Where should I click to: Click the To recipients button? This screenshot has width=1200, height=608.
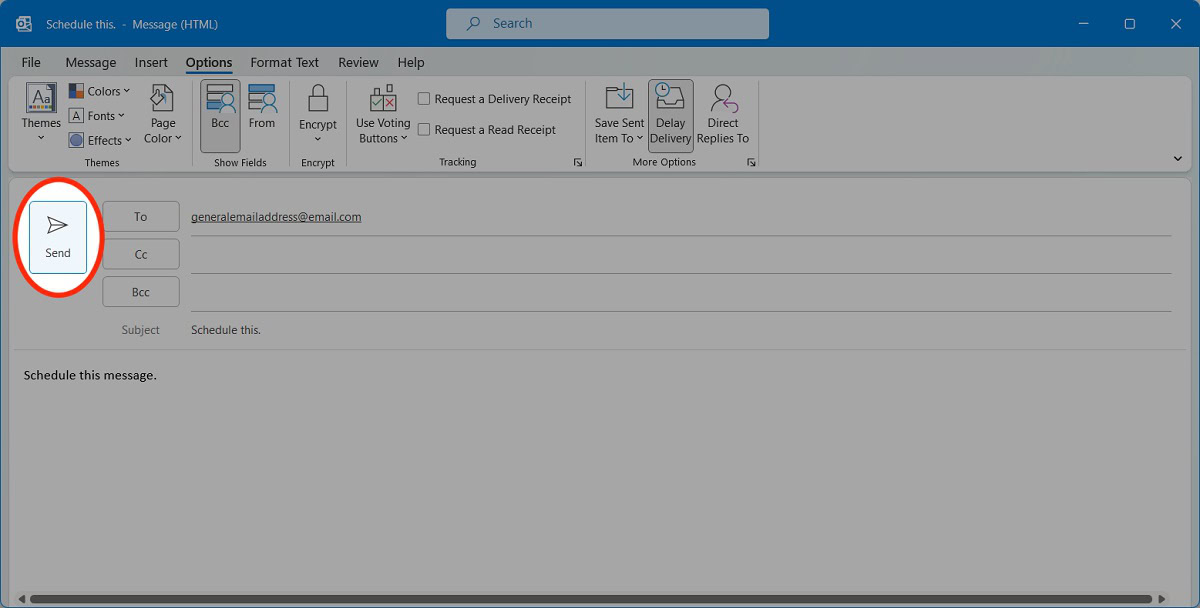coord(141,217)
